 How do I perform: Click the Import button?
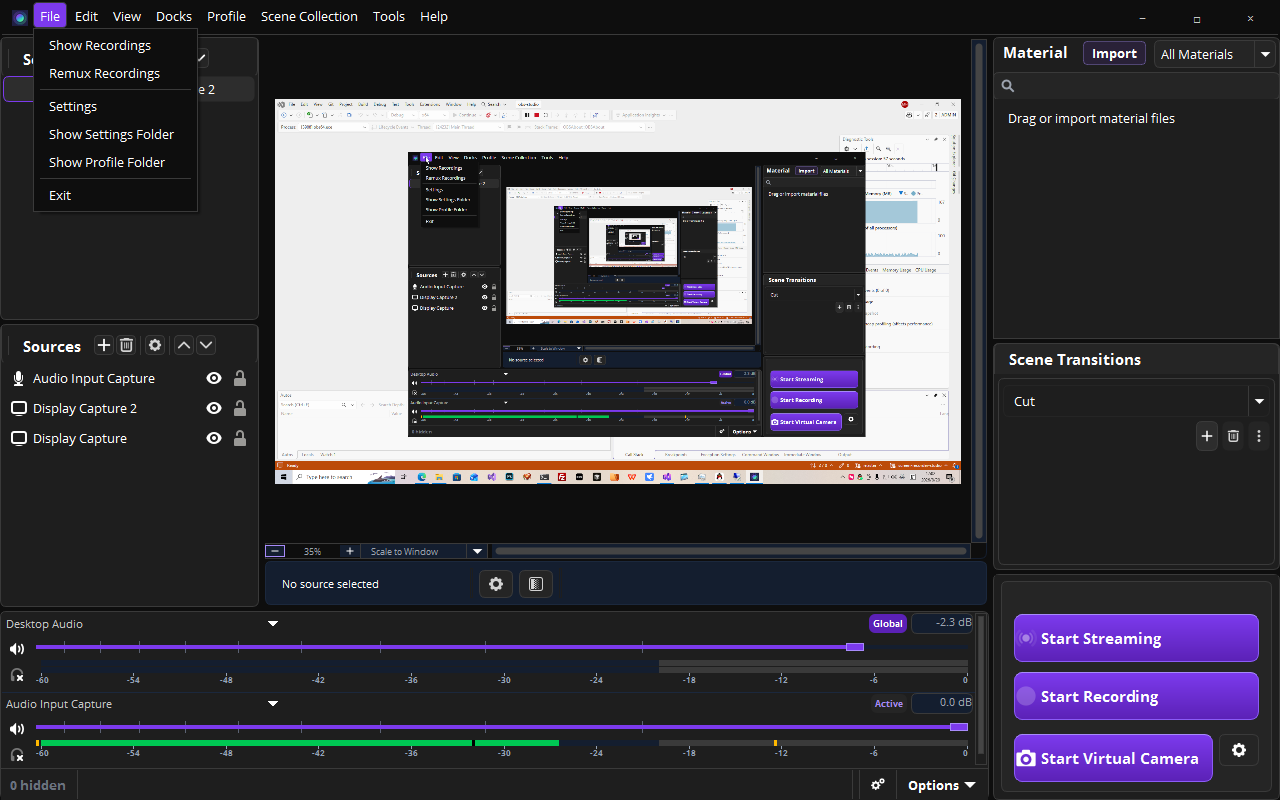pyautogui.click(x=1114, y=54)
